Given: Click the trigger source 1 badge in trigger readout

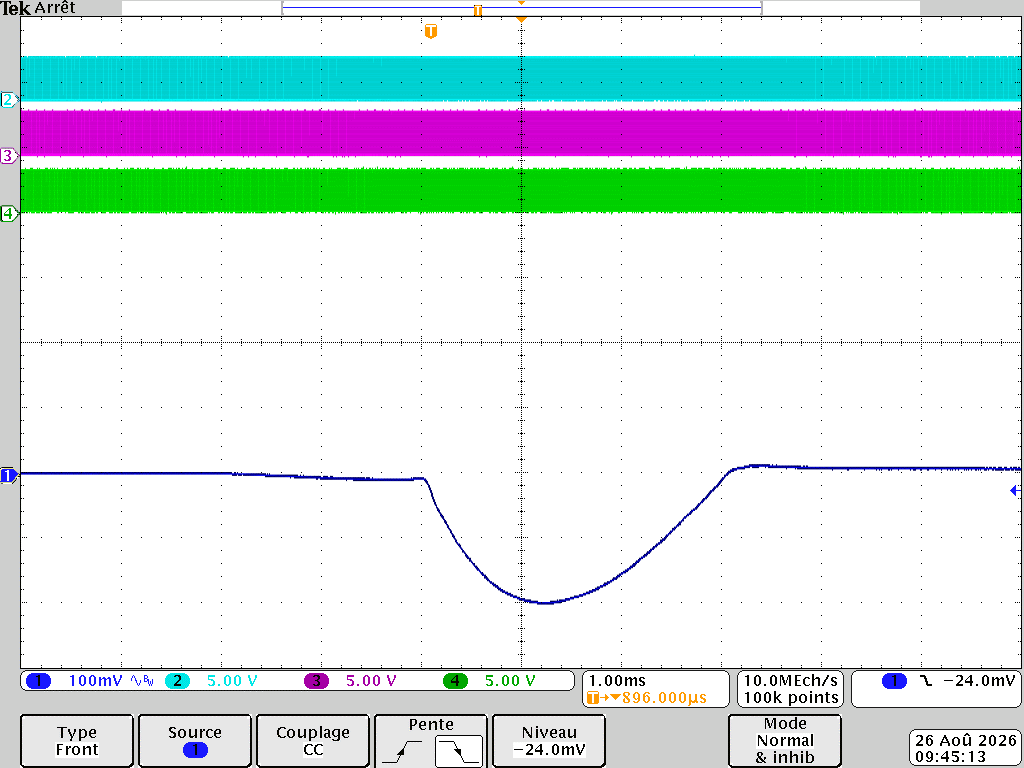Looking at the screenshot, I should [894, 681].
